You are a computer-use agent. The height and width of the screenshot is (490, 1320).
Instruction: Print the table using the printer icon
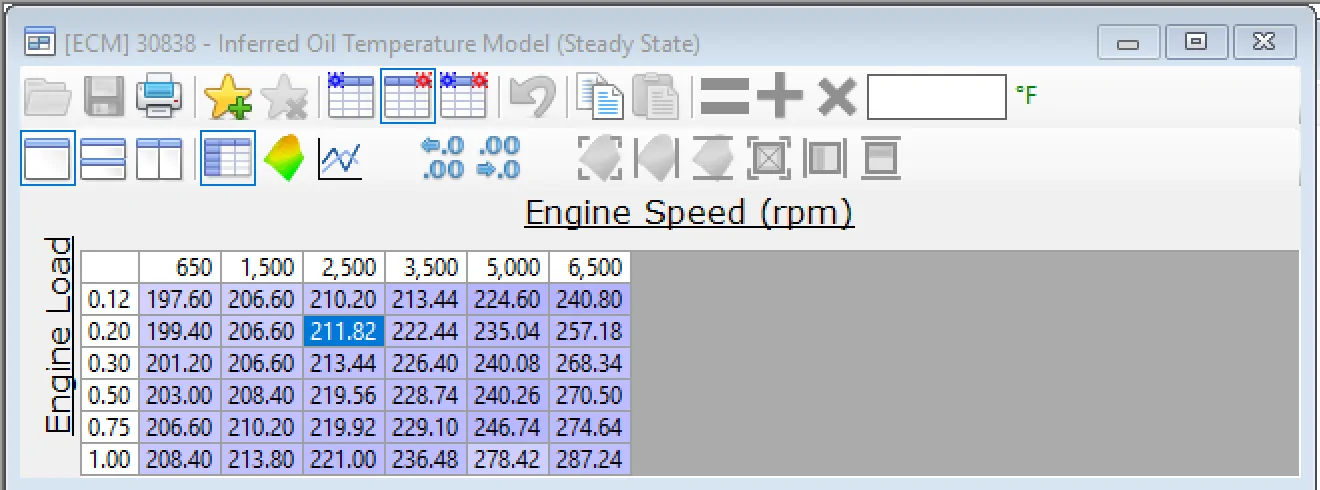[160, 97]
